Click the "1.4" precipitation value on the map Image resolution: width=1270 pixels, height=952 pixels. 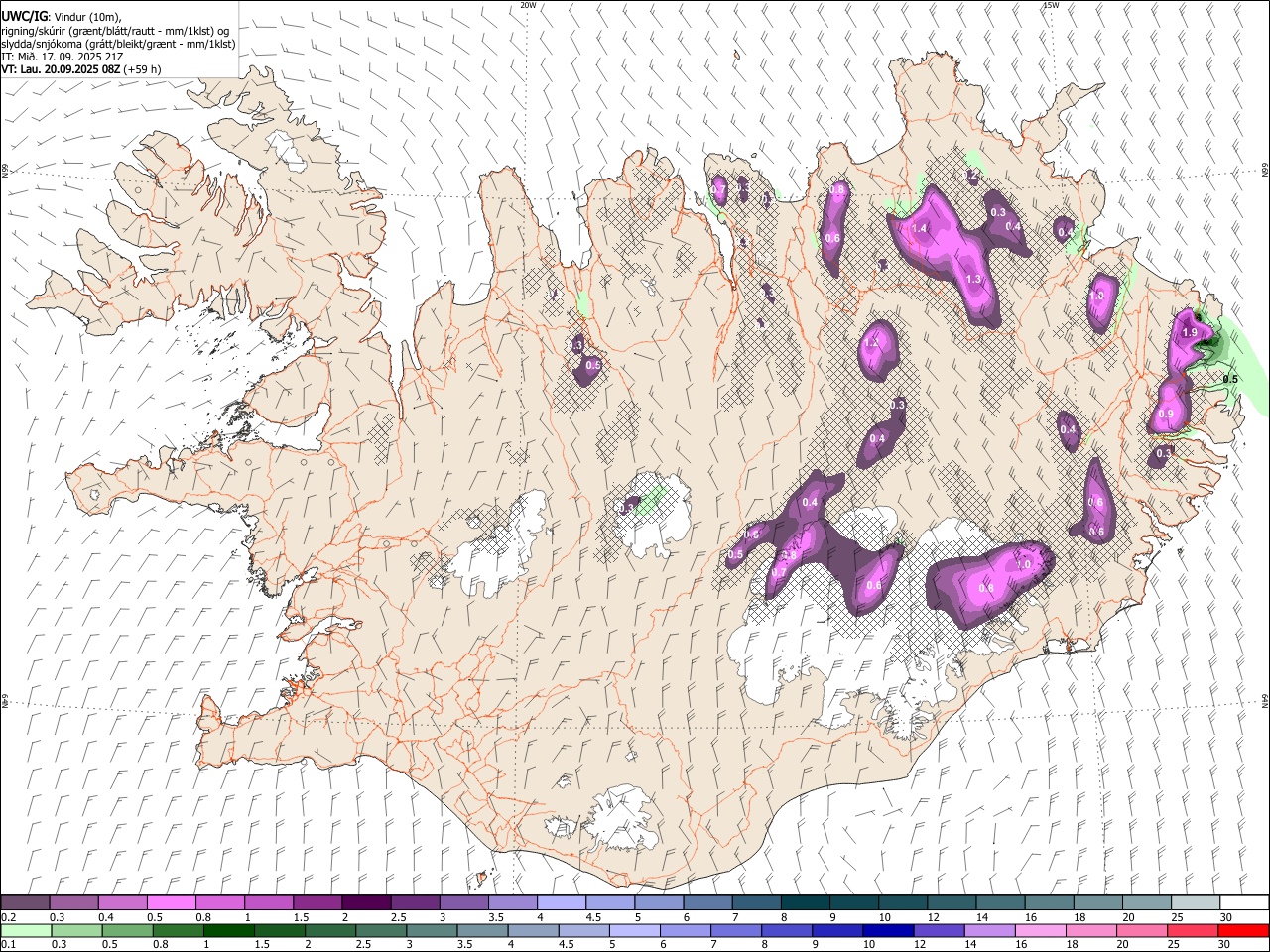tap(919, 229)
